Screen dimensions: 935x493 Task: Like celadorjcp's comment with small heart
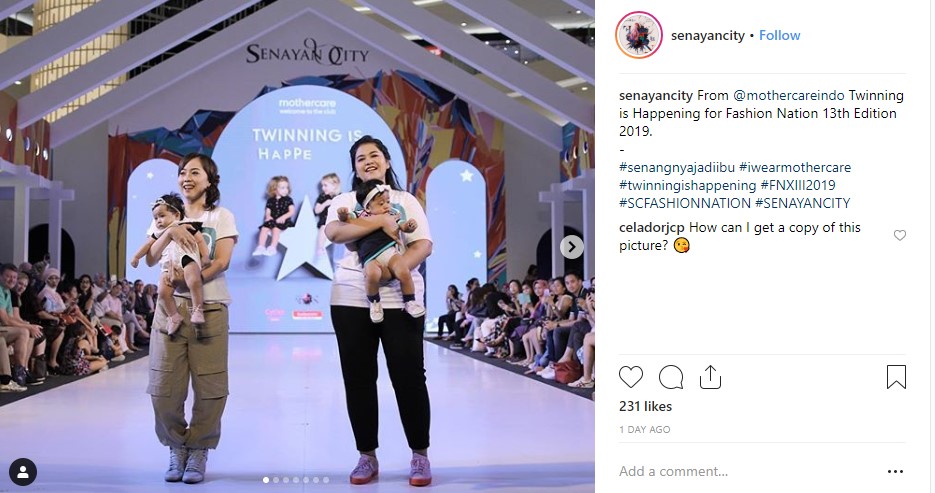pyautogui.click(x=900, y=235)
